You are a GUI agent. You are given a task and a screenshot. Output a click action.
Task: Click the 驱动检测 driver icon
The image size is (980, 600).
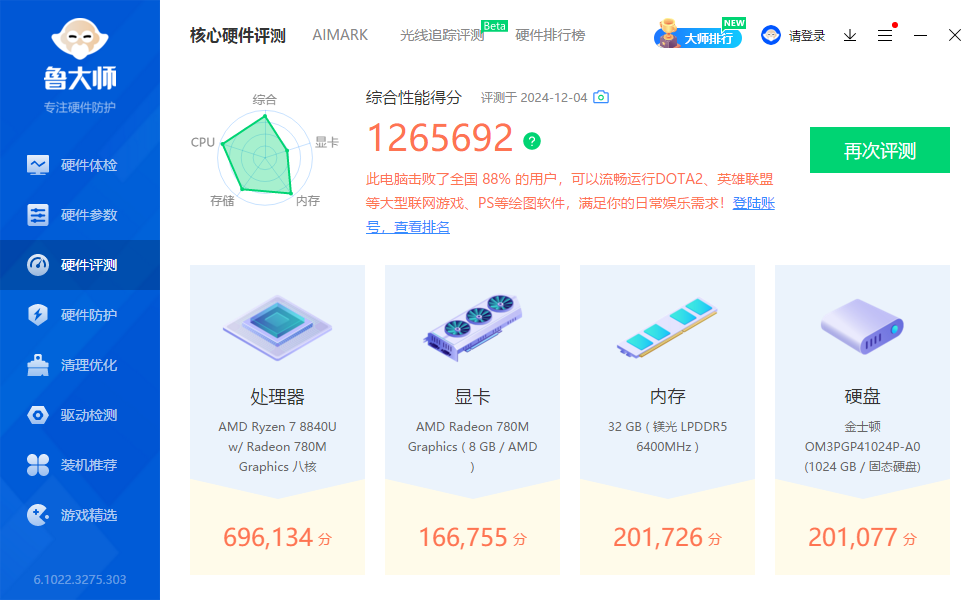tap(38, 415)
